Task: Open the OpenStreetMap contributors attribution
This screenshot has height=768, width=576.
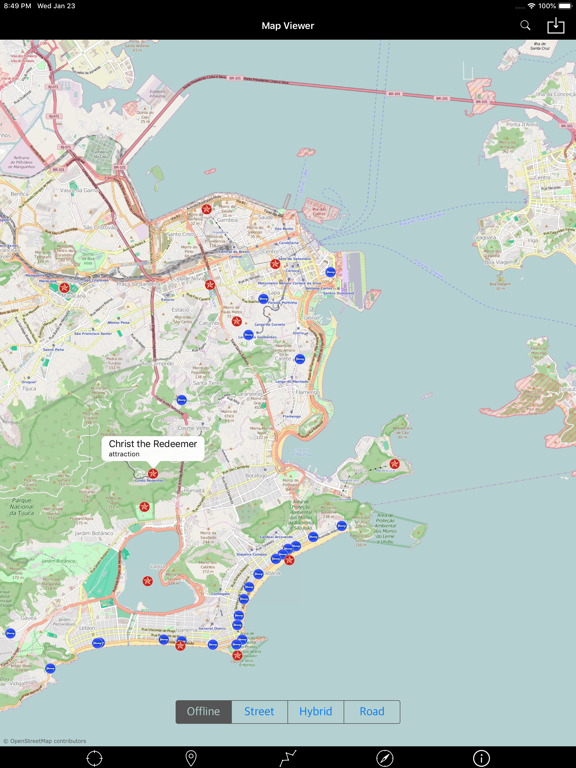Action: click(x=45, y=741)
